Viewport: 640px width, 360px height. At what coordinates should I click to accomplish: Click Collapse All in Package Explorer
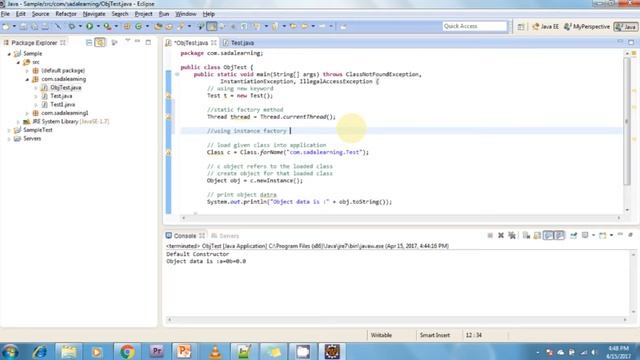tap(89, 42)
